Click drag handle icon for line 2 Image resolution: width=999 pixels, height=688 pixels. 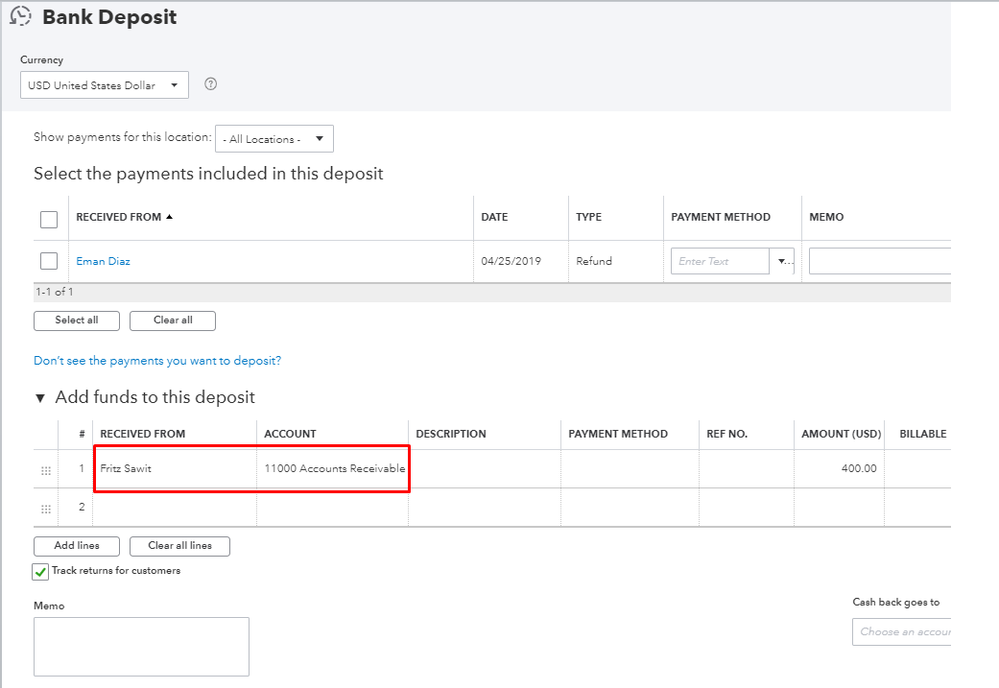coord(46,508)
